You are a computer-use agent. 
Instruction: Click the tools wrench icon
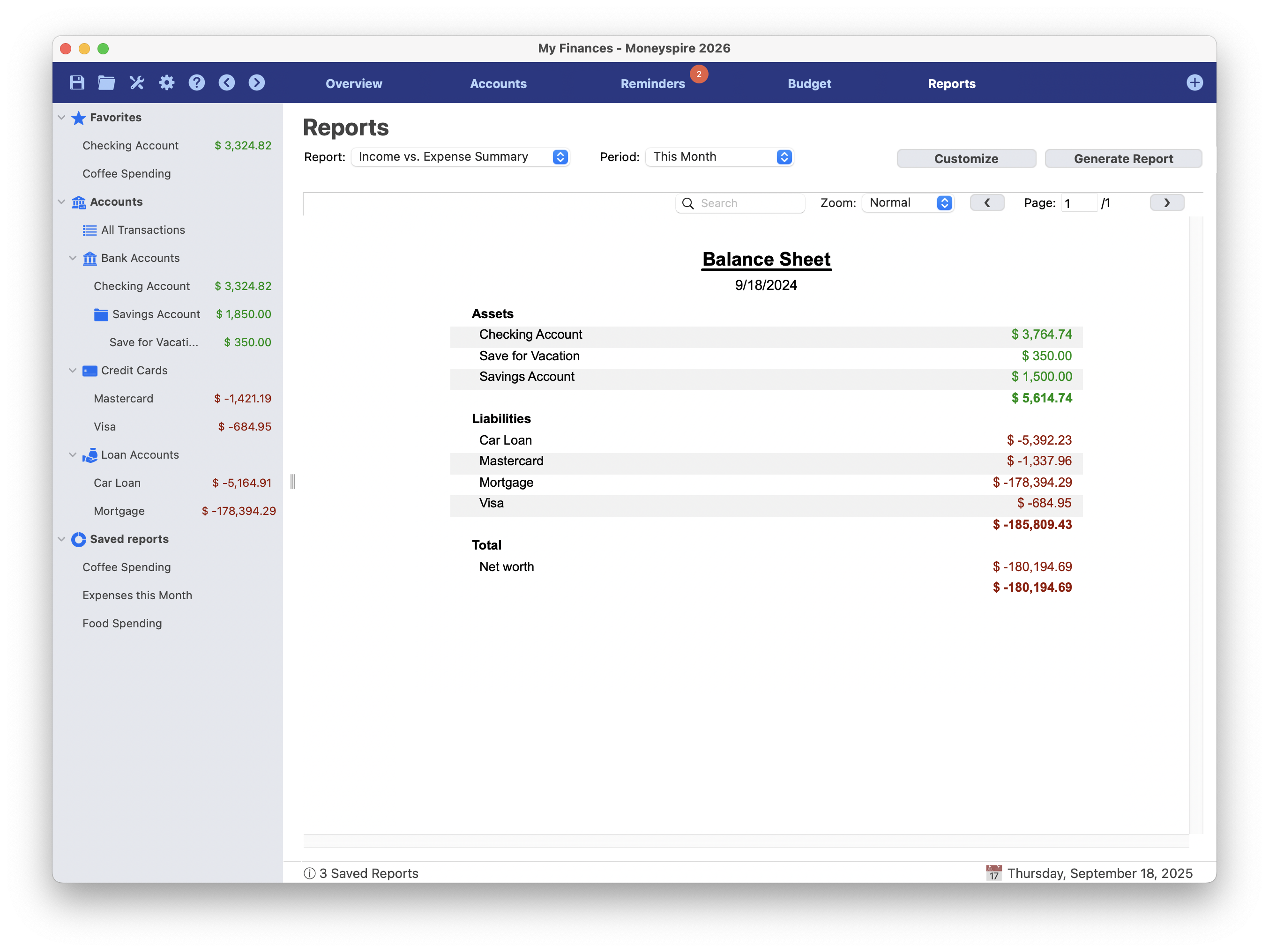point(136,82)
